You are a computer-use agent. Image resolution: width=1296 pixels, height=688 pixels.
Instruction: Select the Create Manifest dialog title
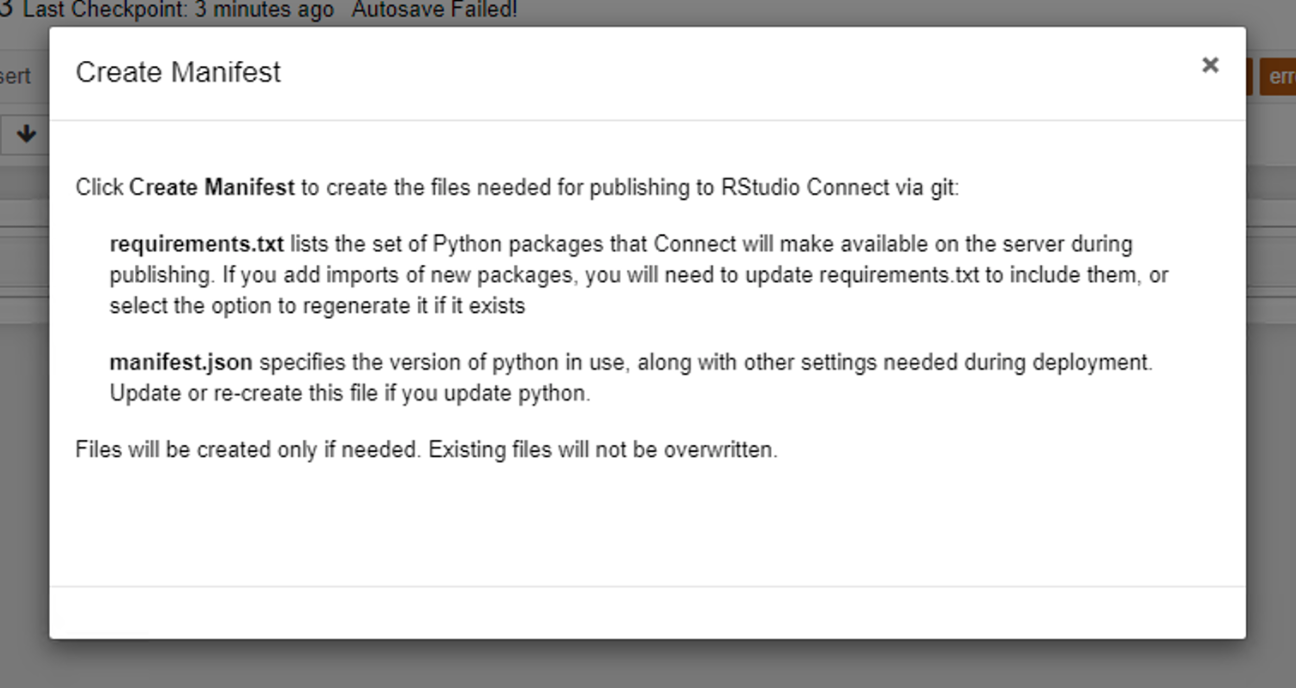point(176,71)
